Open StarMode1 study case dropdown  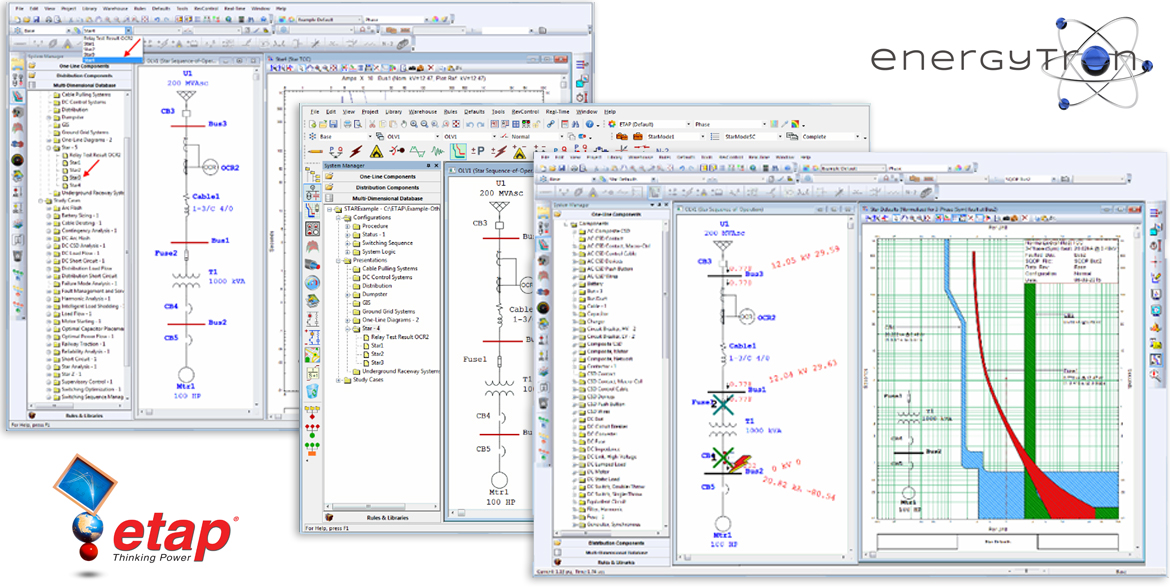pos(675,137)
